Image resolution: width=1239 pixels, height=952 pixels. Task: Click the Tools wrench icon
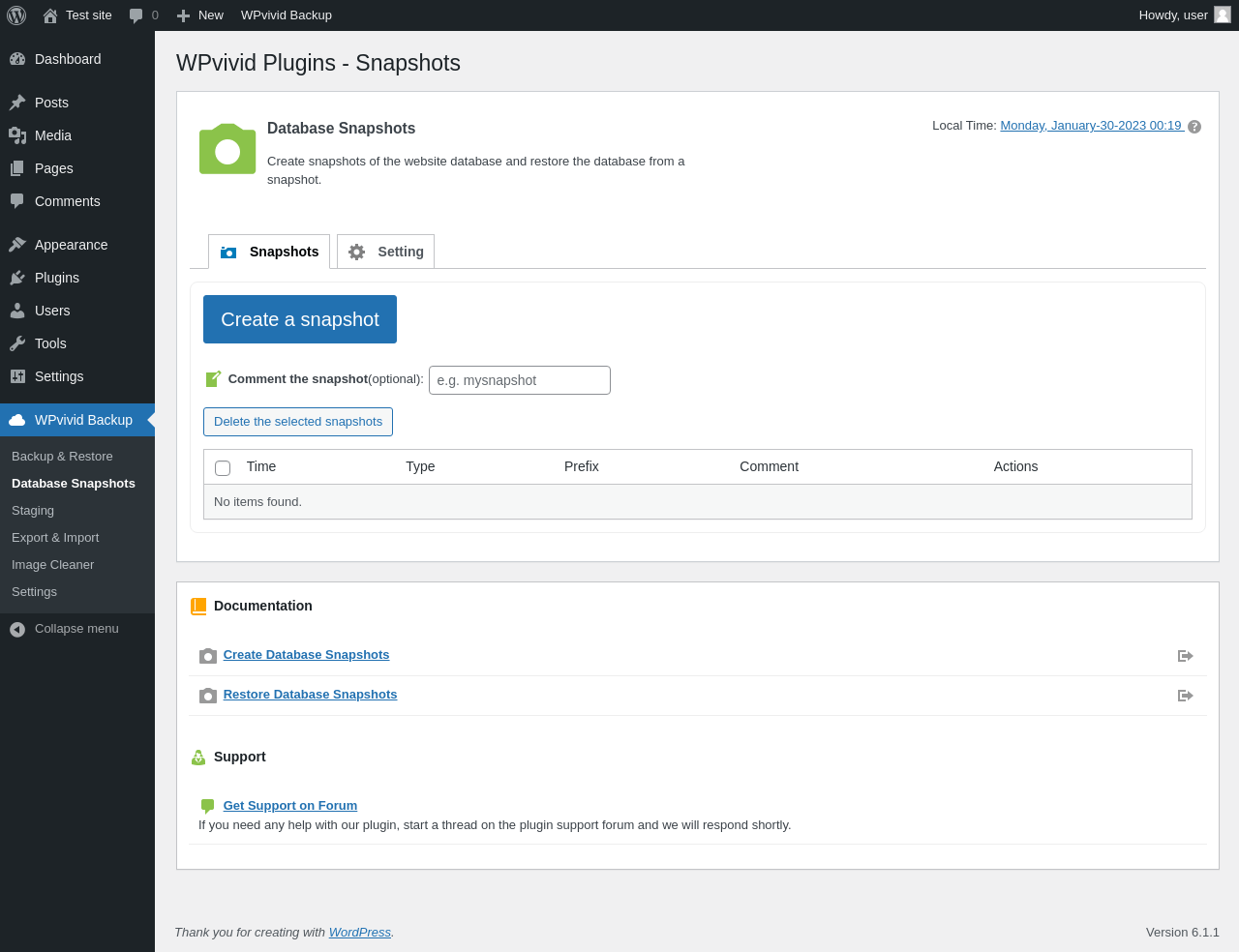point(17,343)
